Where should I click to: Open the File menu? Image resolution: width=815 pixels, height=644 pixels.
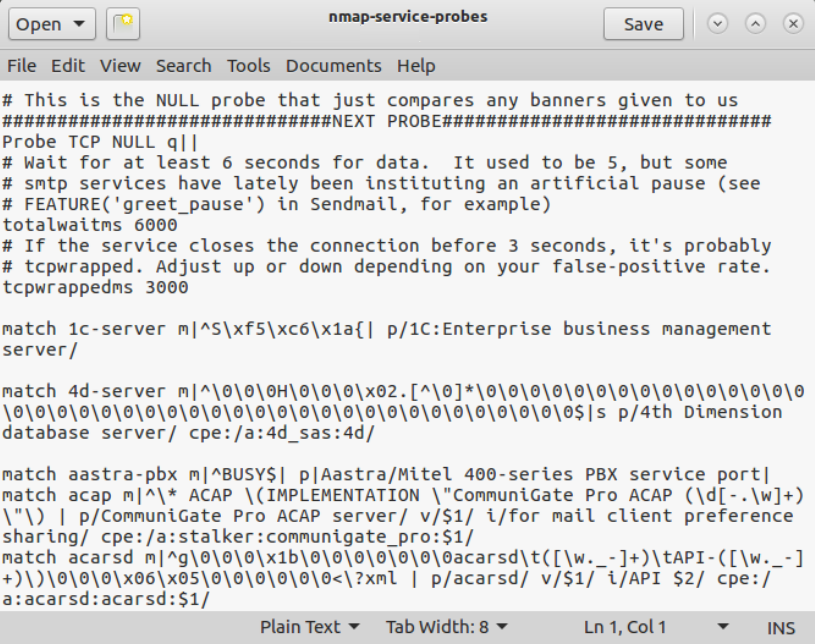[x=21, y=65]
